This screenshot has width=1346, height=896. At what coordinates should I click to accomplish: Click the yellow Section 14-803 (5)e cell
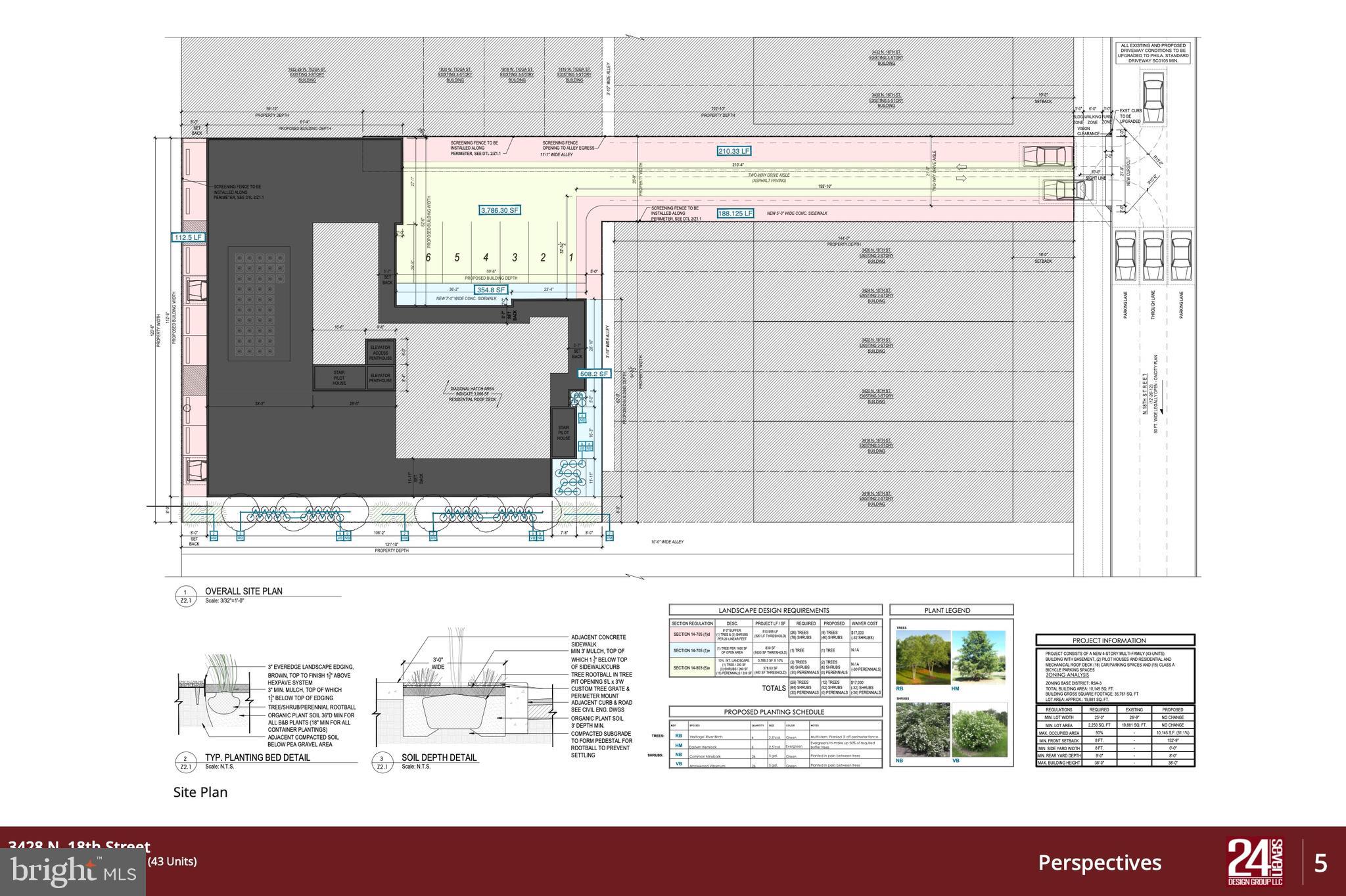[x=691, y=668]
